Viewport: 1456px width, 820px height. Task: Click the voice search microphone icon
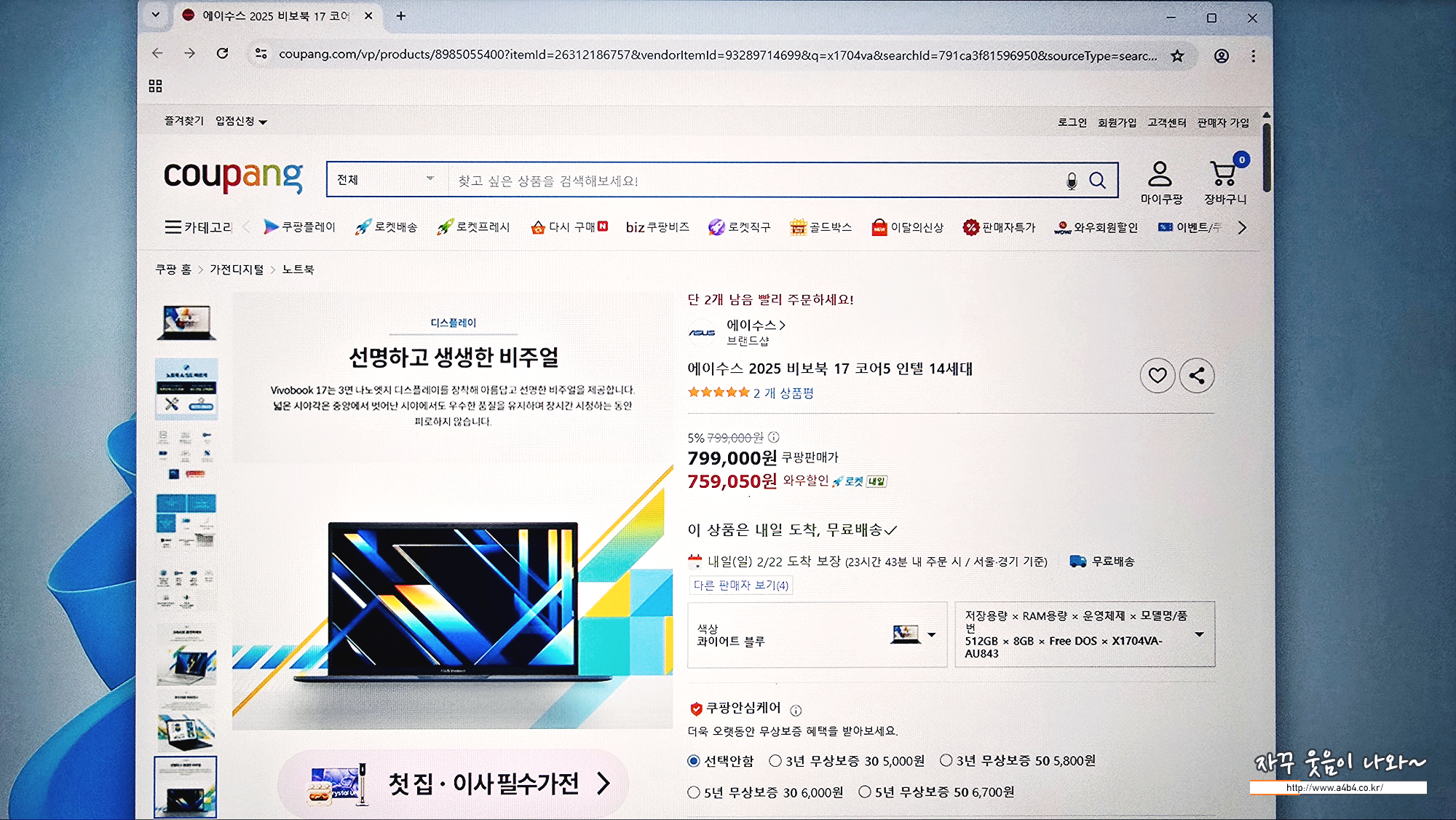[1071, 181]
